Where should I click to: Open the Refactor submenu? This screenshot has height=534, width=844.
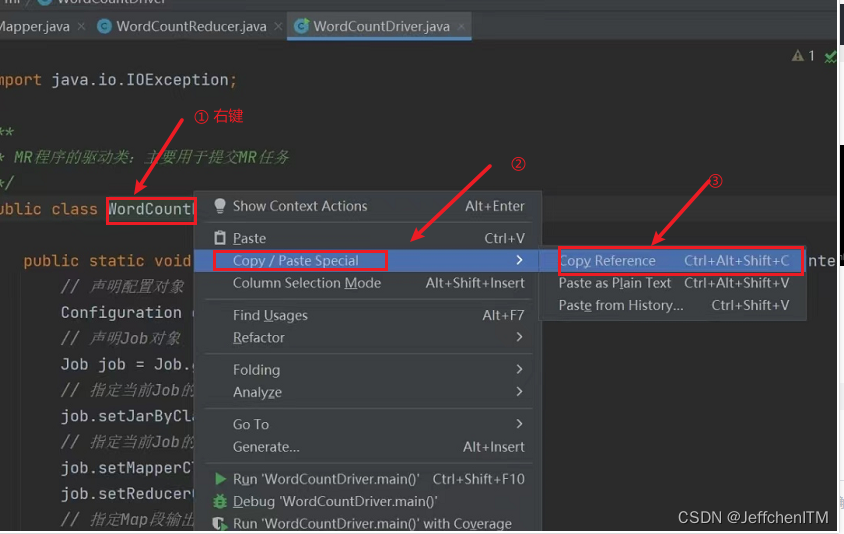(368, 338)
